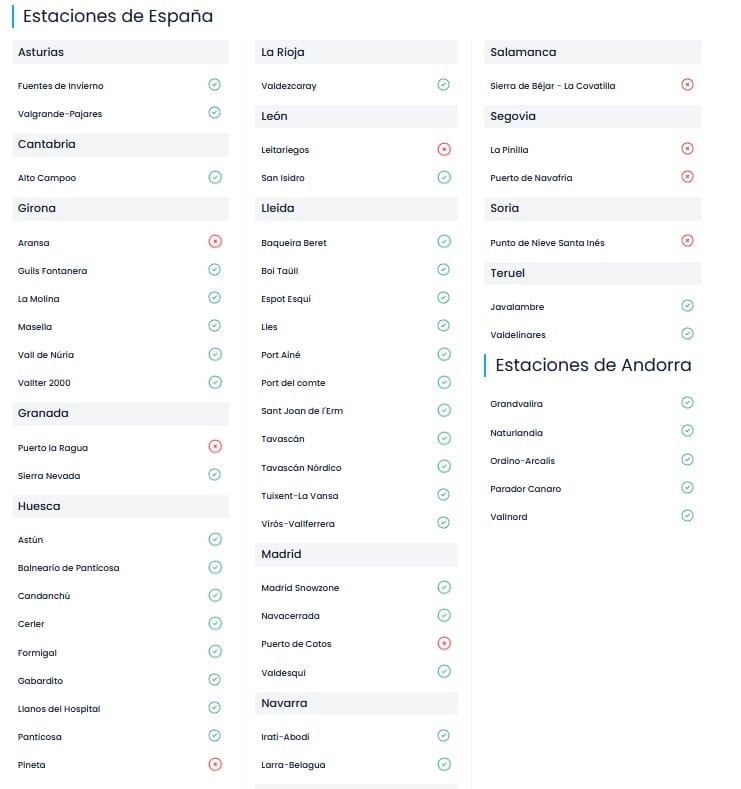Click the red closed icon beside Pineta
Screen dimensions: 741x789
(215, 764)
